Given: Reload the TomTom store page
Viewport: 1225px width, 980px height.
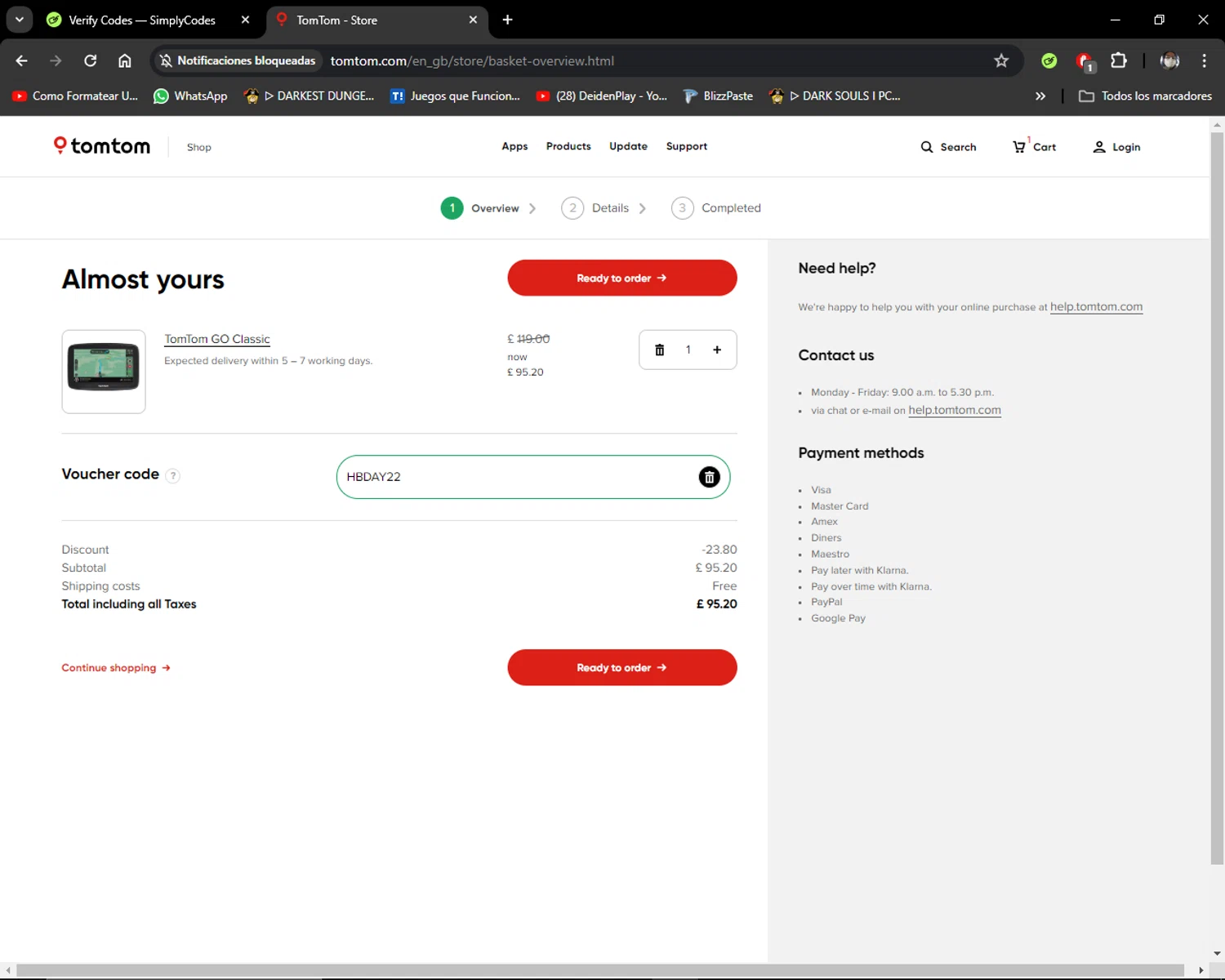Looking at the screenshot, I should click(x=91, y=60).
